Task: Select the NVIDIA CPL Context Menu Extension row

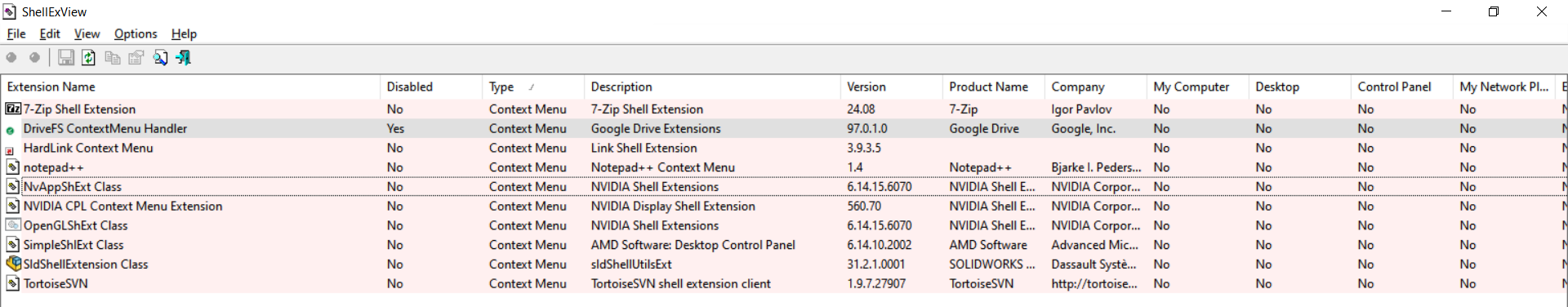Action: (784, 206)
